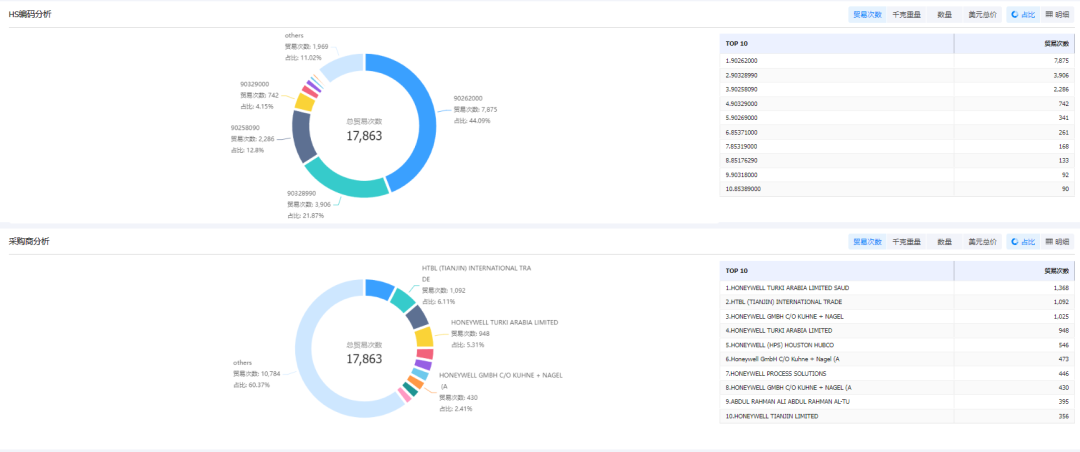Switch HS编码分析 to 占比 donut view
Viewport: 1080px width, 452px height.
coord(1022,14)
